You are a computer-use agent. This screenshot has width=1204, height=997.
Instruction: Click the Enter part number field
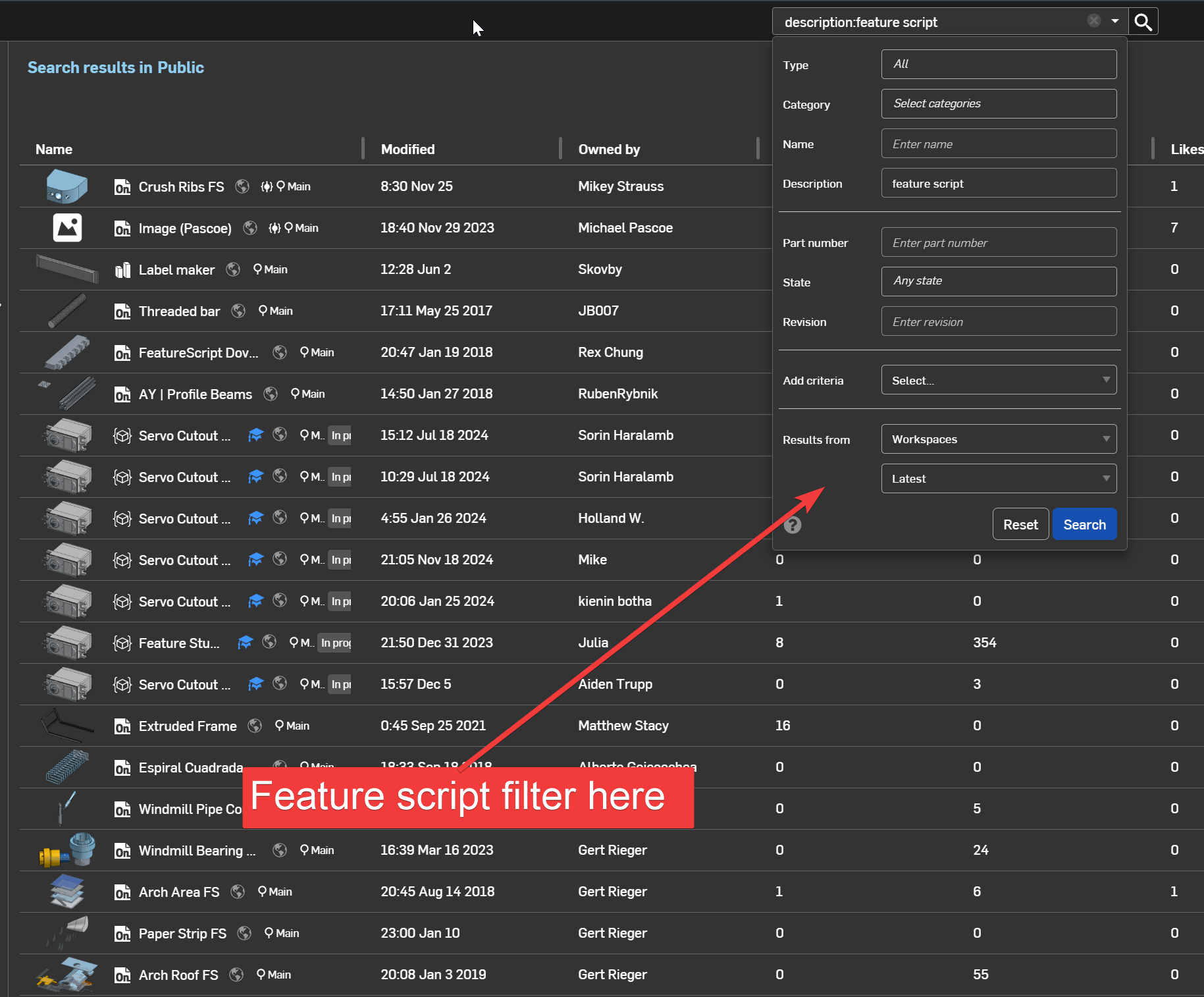click(998, 243)
